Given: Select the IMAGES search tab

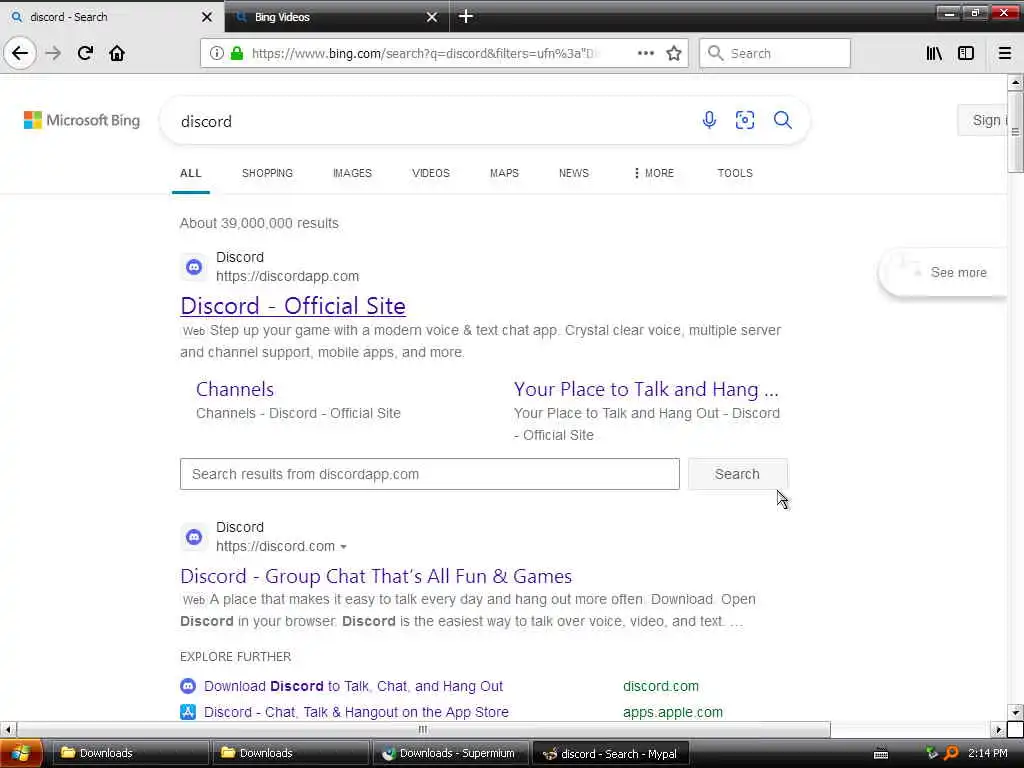Looking at the screenshot, I should click(352, 173).
